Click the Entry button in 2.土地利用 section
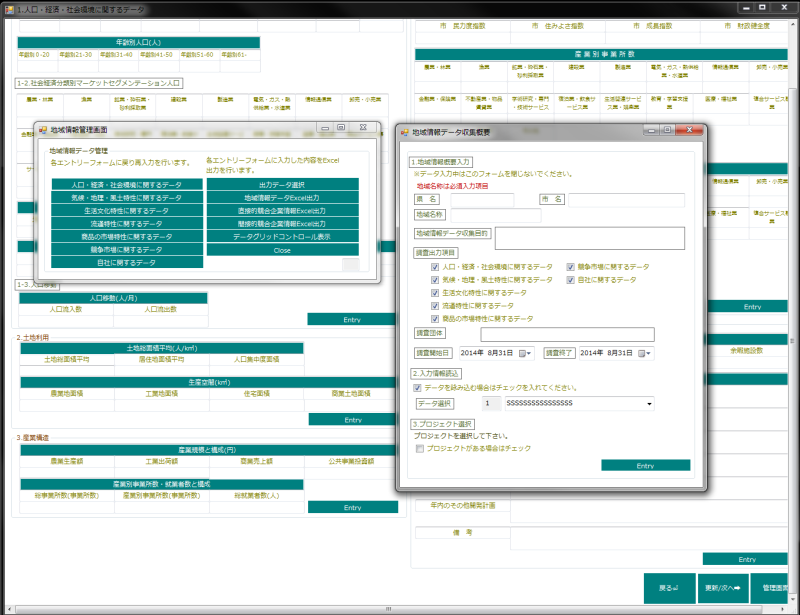Viewport: 800px width, 615px height. point(353,420)
